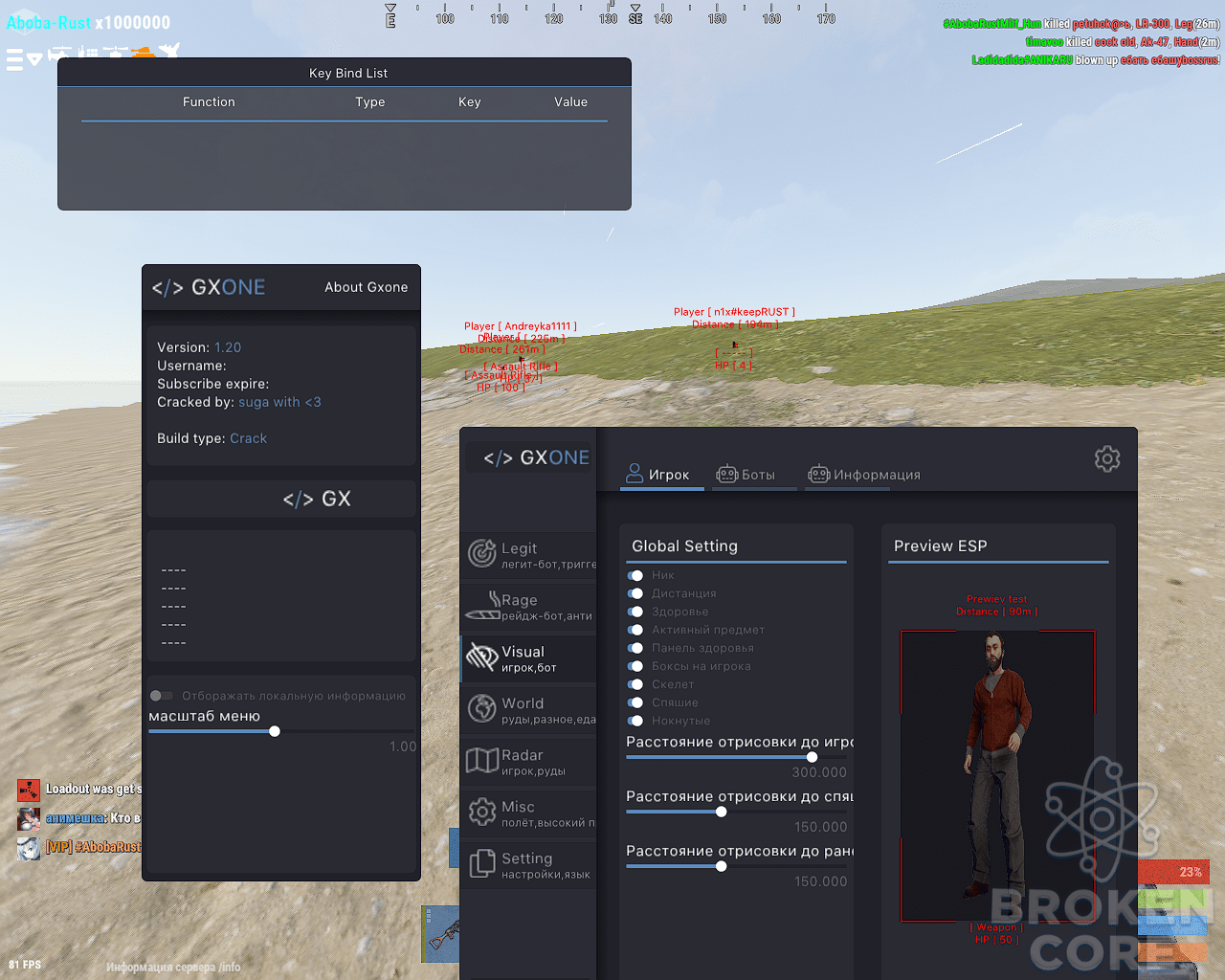Click the Function column header
The image size is (1225, 980).
tap(209, 102)
